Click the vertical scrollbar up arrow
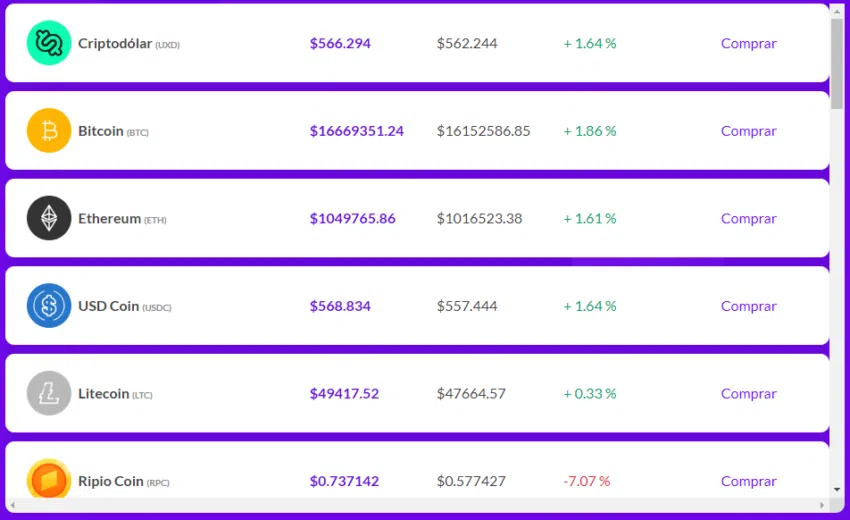The image size is (850, 520). [837, 11]
